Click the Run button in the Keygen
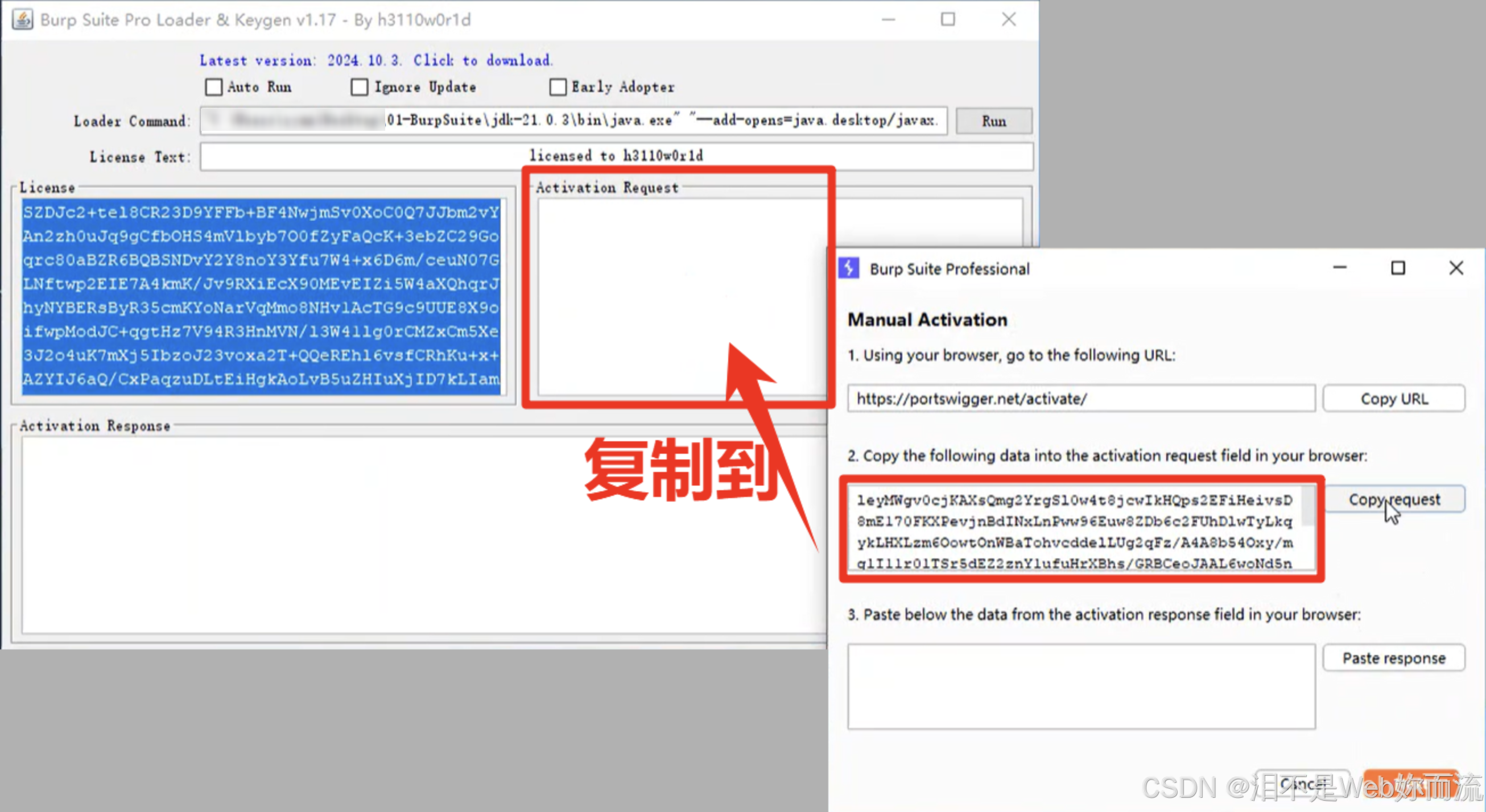Viewport: 1486px width, 812px height. tap(993, 121)
